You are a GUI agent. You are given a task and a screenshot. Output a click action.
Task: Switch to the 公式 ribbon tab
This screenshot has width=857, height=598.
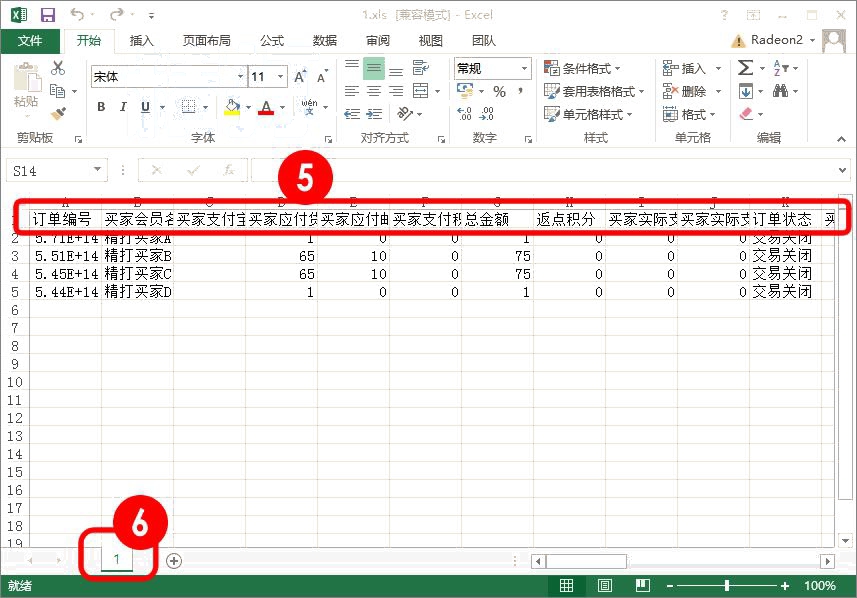(272, 41)
